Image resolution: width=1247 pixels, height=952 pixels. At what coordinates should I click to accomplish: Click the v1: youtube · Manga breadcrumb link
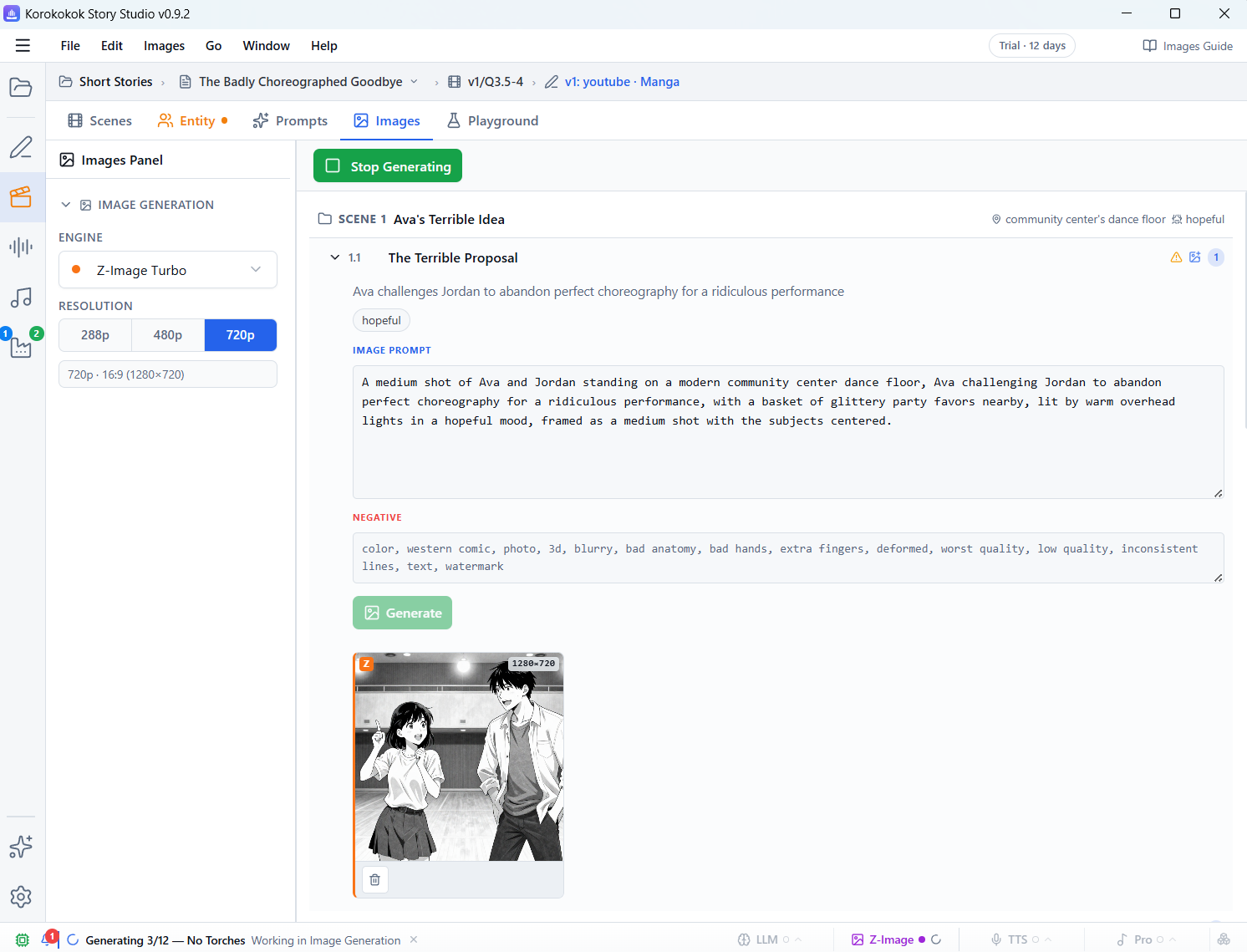point(613,82)
